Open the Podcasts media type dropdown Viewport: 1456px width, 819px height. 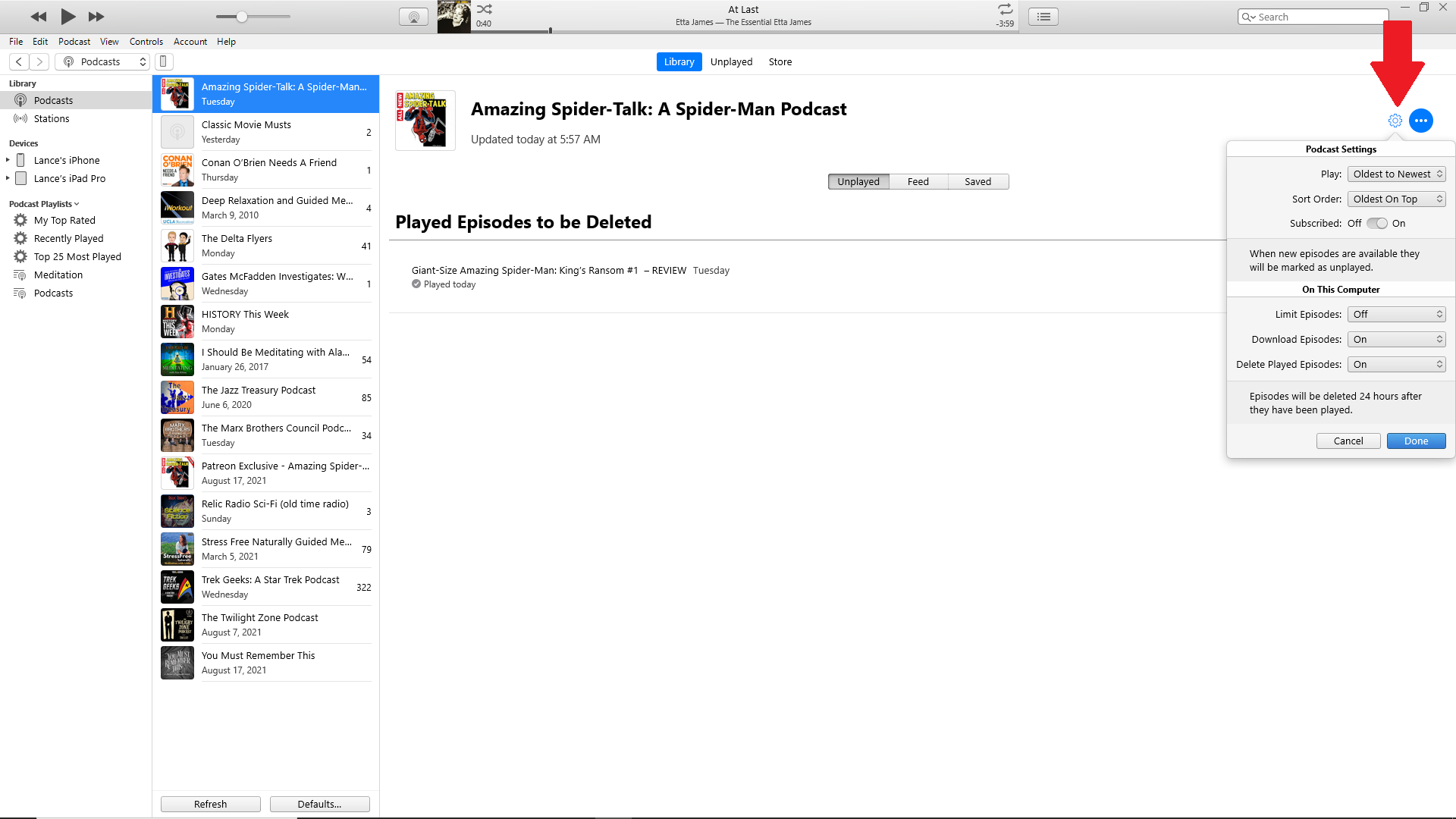[102, 61]
